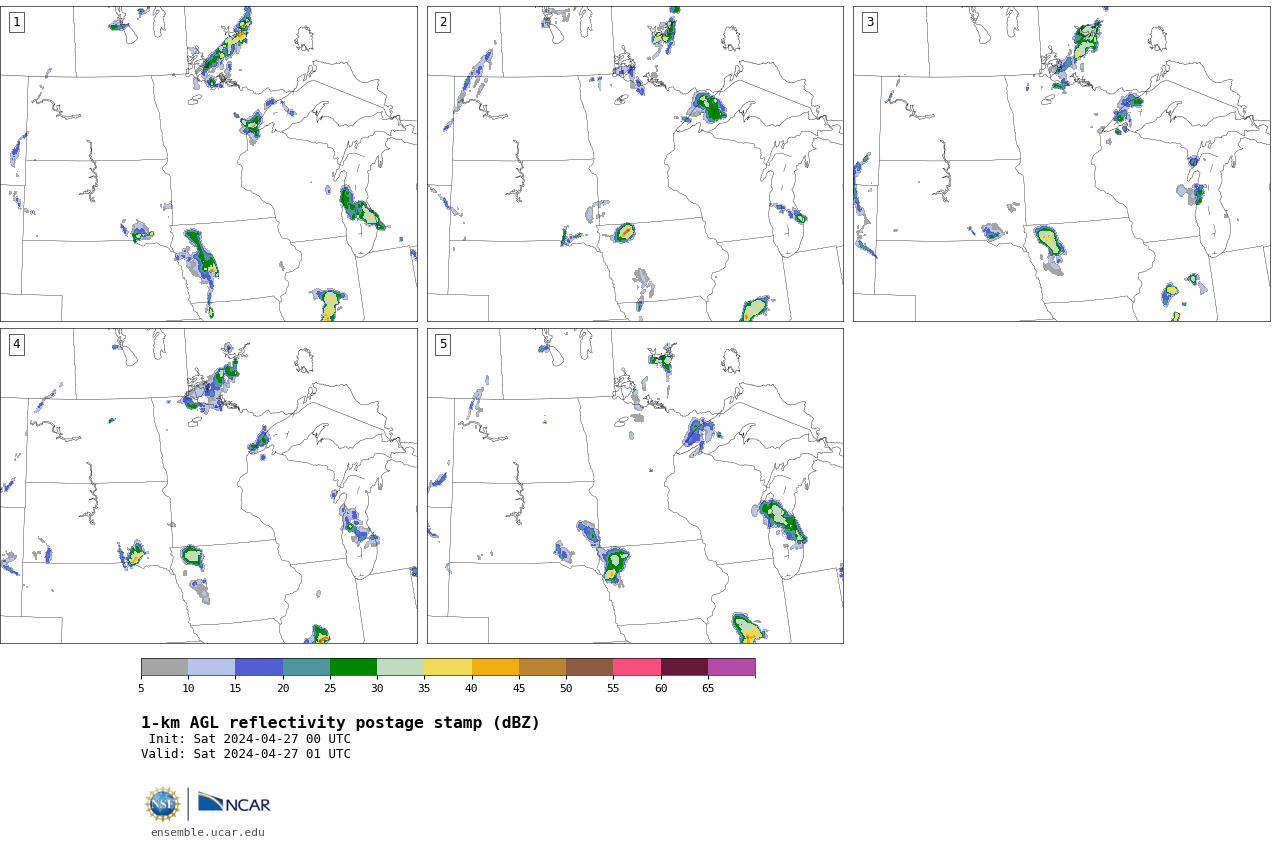Image resolution: width=1280 pixels, height=844 pixels.
Task: Click the NSF logo icon
Action: [163, 804]
